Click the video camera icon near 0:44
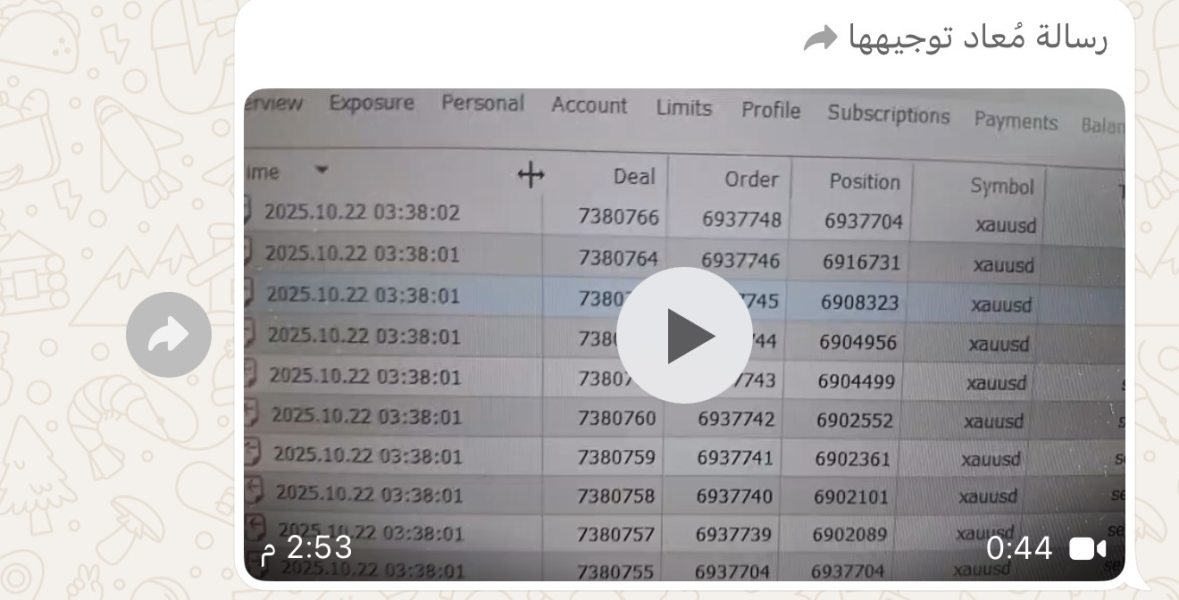Viewport: 1179px width, 600px height. [x=1087, y=549]
